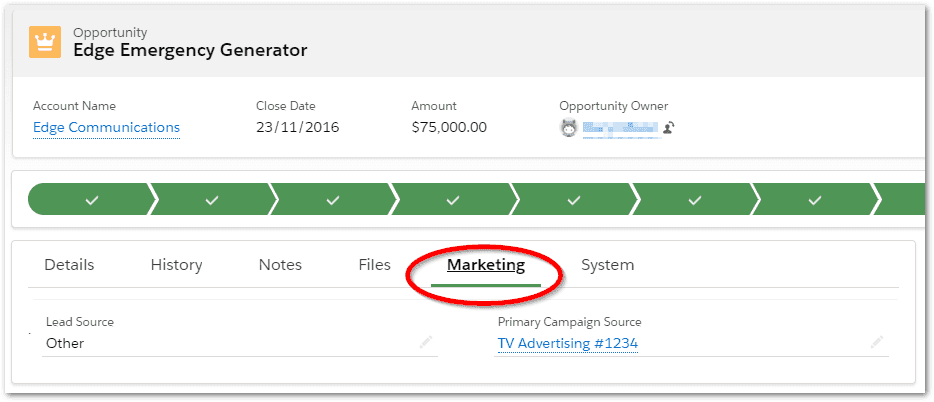The width and height of the screenshot is (934, 402).
Task: Click the checkmark on the second path stage
Action: tap(212, 200)
